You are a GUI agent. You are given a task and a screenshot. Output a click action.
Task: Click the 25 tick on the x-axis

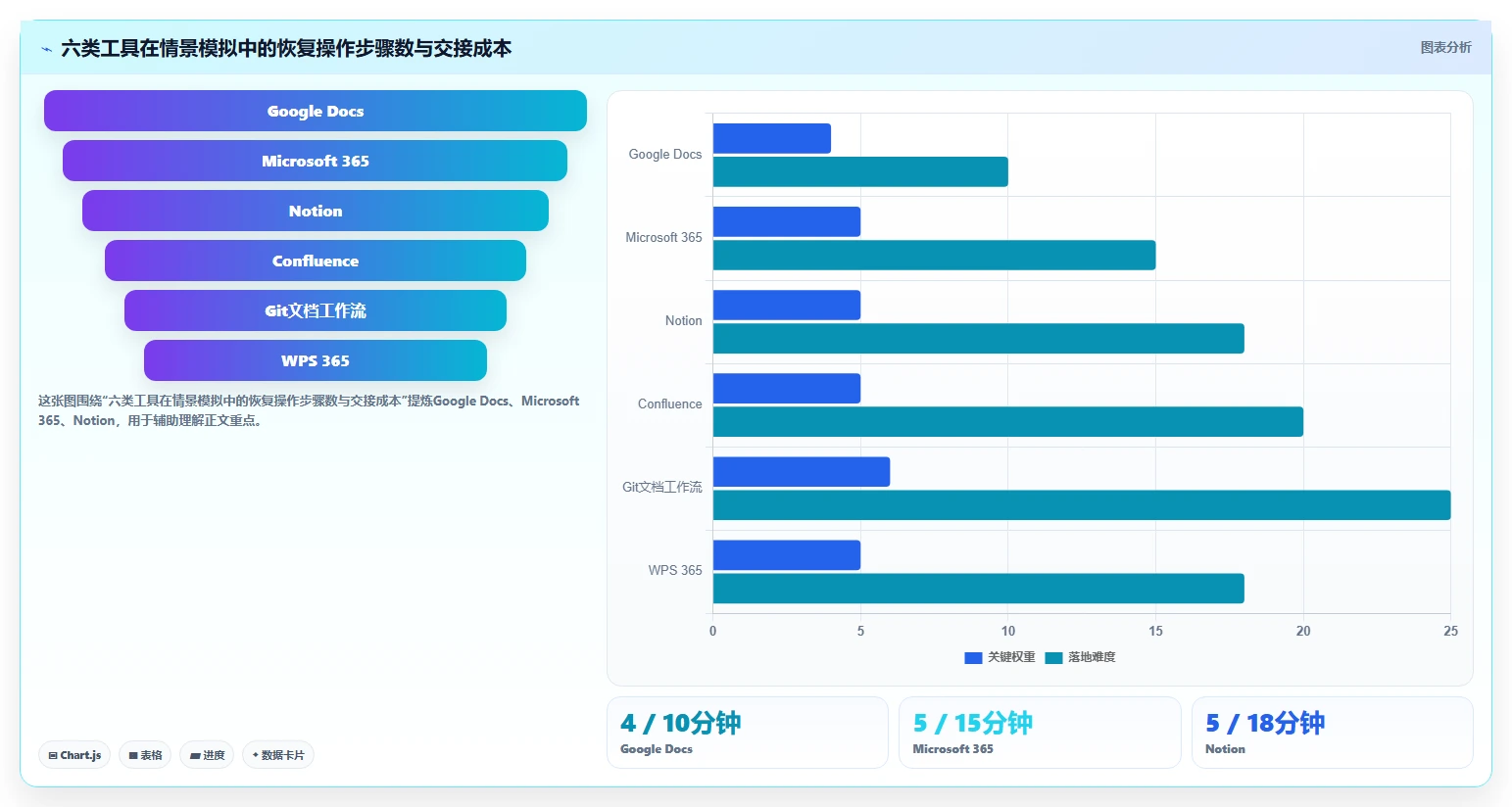click(1450, 632)
